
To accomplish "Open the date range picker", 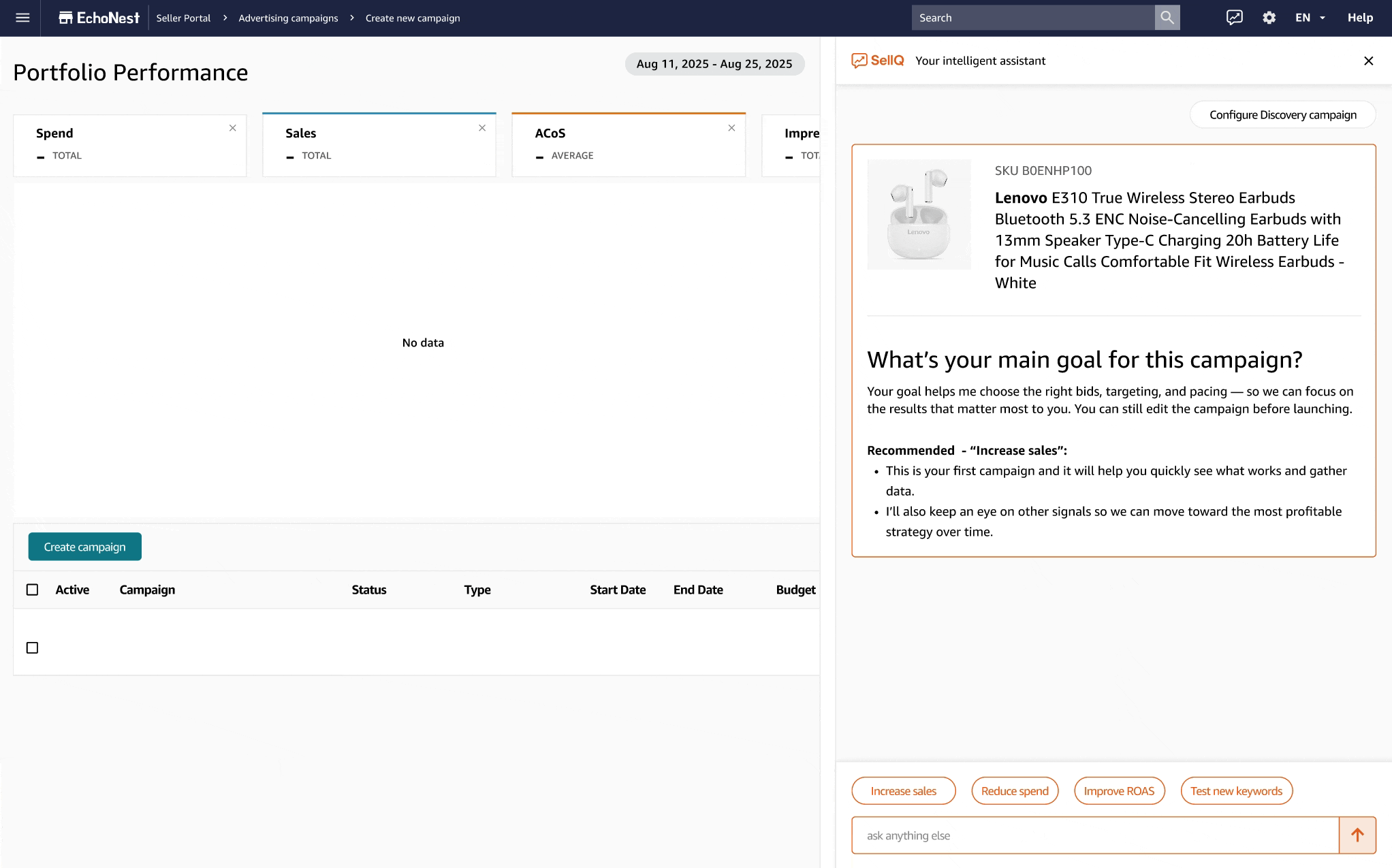I will pos(714,64).
